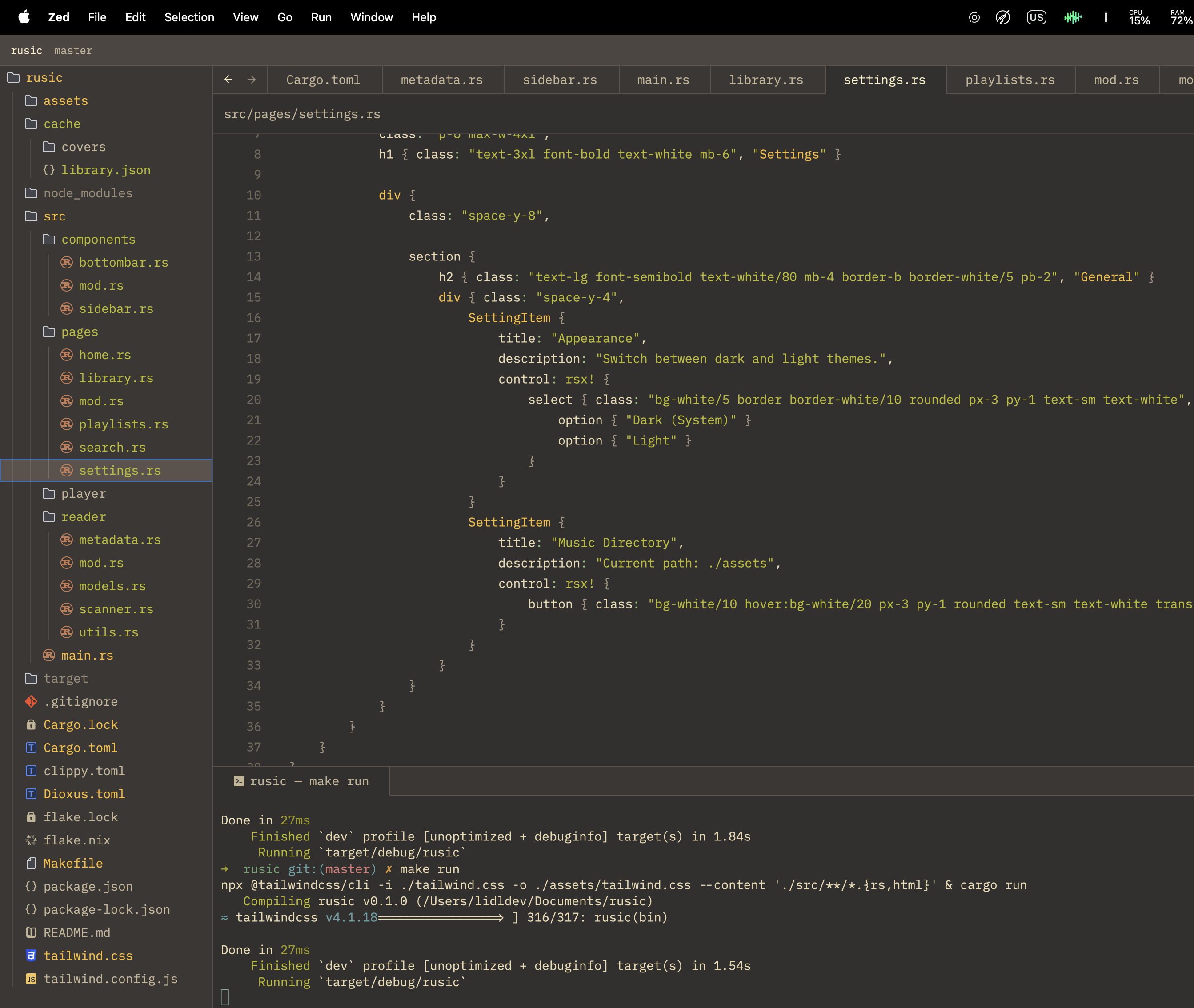This screenshot has height=1008, width=1194.
Task: Click the forward navigation arrow icon
Action: pyautogui.click(x=252, y=80)
